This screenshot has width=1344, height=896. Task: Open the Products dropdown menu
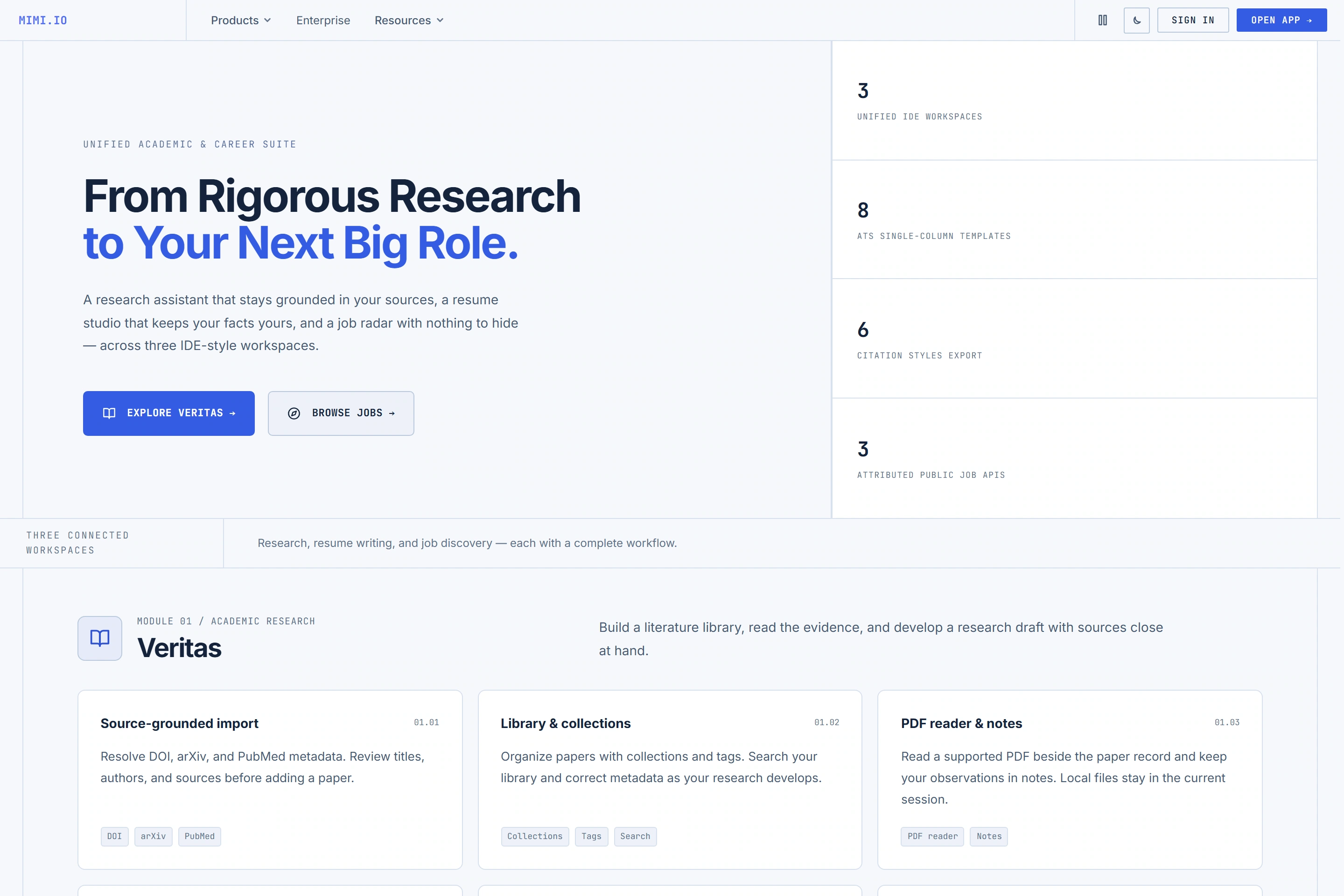tap(241, 21)
